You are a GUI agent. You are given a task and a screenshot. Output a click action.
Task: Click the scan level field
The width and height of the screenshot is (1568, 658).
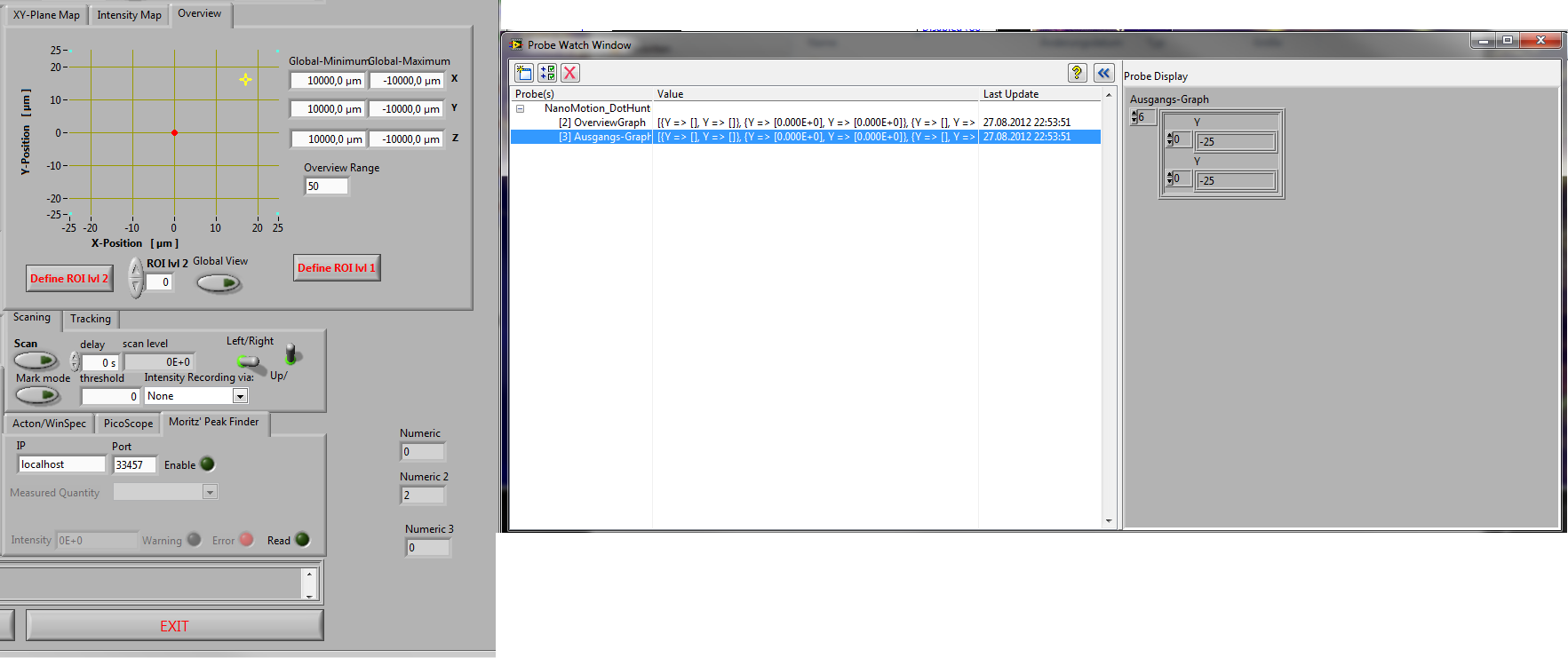[159, 362]
